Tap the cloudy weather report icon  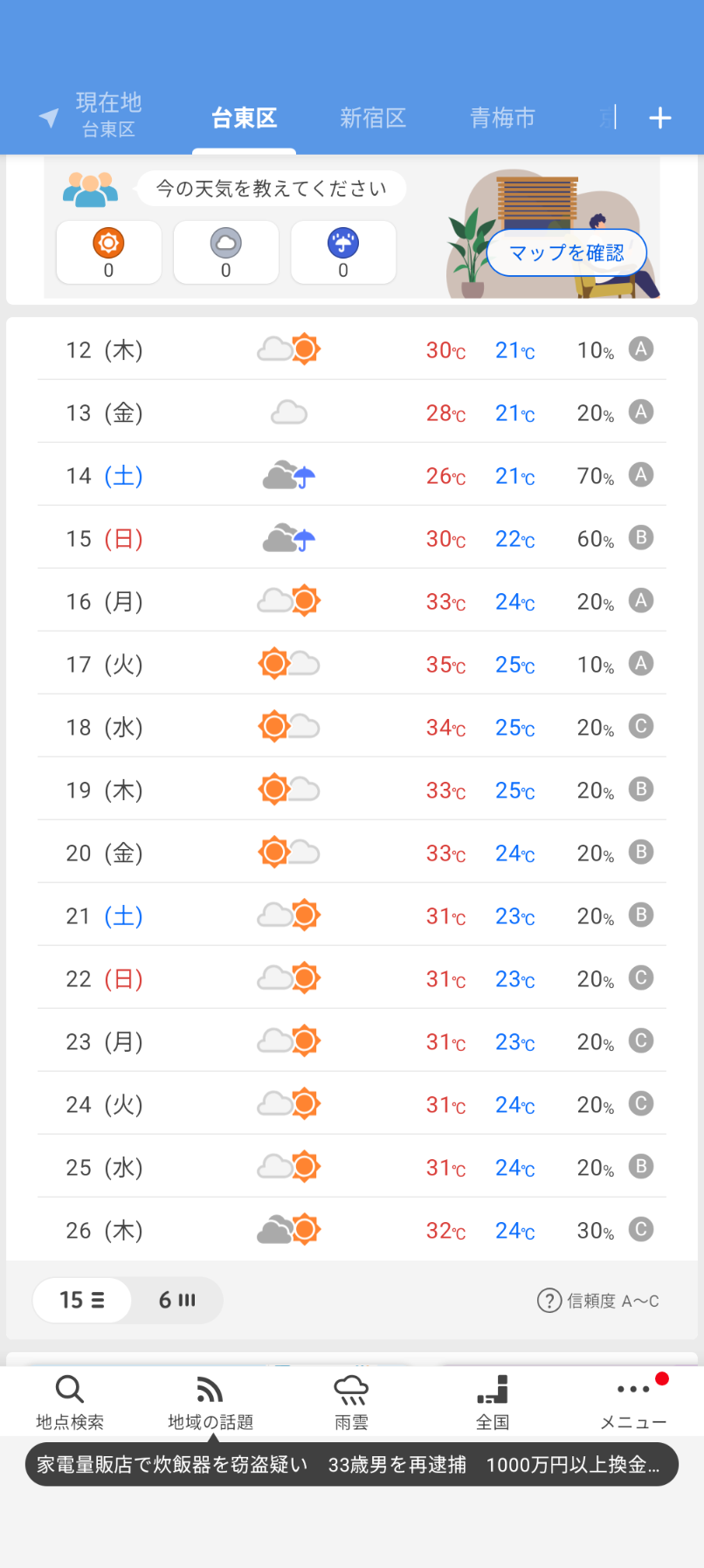[x=226, y=252]
